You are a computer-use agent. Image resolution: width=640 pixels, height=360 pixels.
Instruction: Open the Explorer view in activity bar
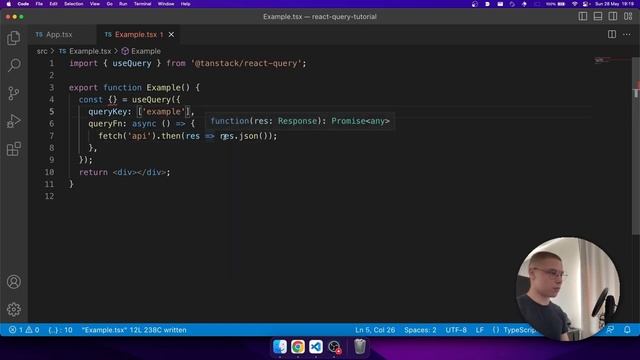coord(13,38)
